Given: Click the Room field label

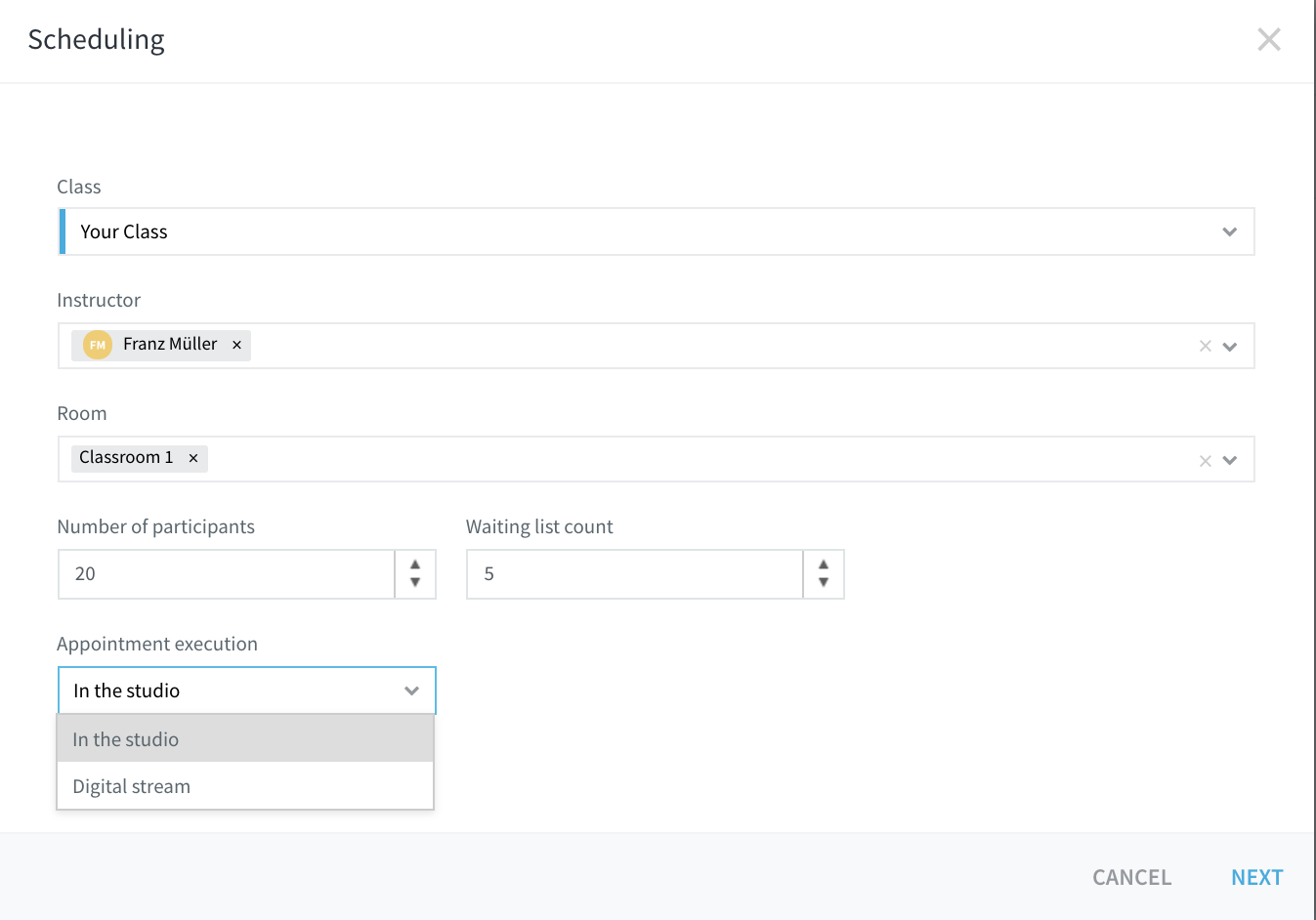Looking at the screenshot, I should tap(82, 413).
